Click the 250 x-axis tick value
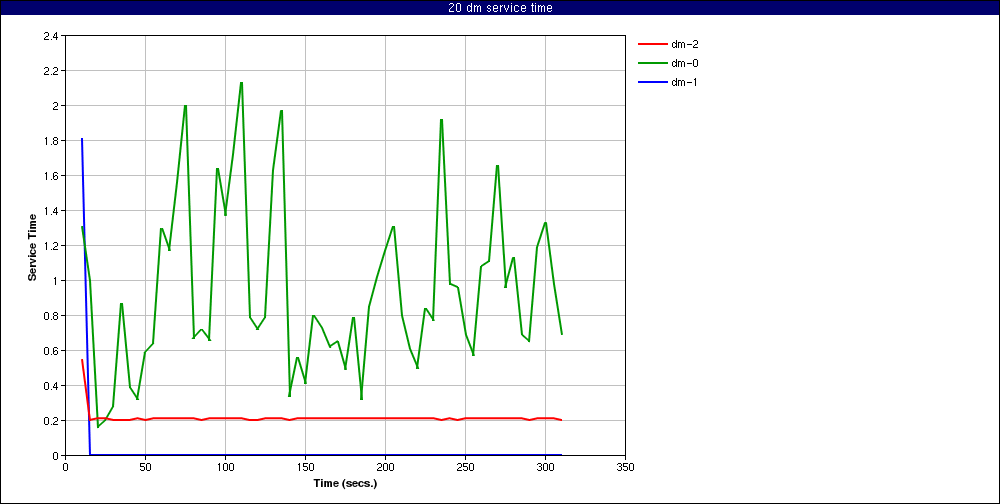 click(x=465, y=467)
